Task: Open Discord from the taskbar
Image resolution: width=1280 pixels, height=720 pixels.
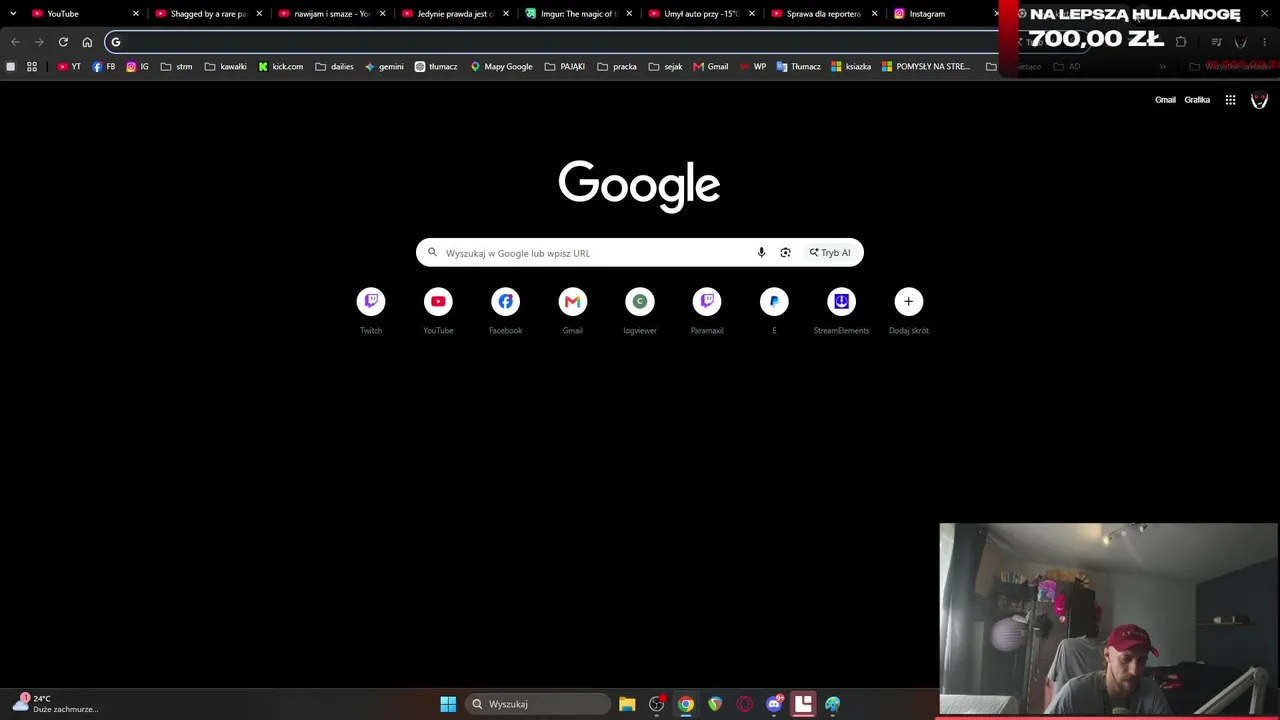Action: [x=774, y=704]
